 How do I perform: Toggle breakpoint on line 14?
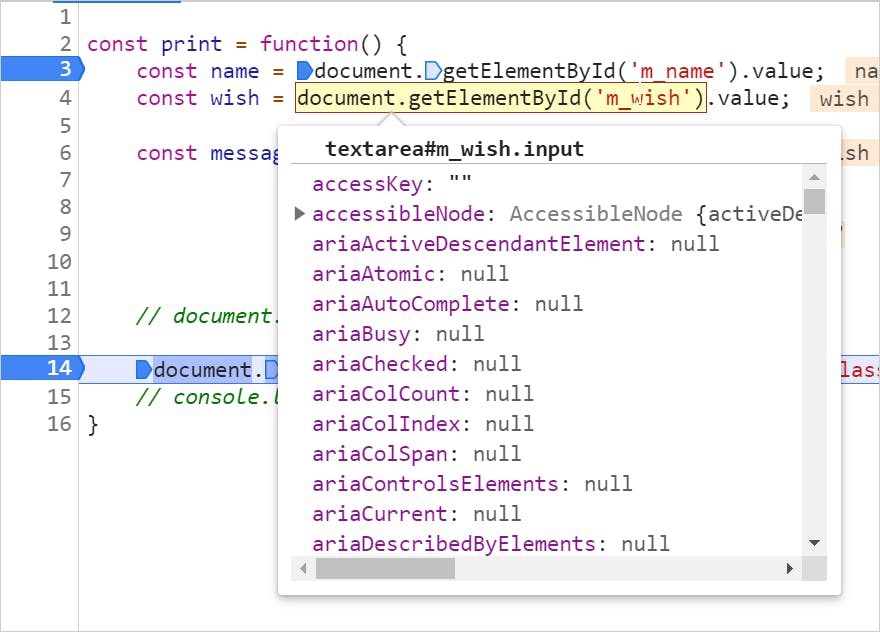[43, 368]
